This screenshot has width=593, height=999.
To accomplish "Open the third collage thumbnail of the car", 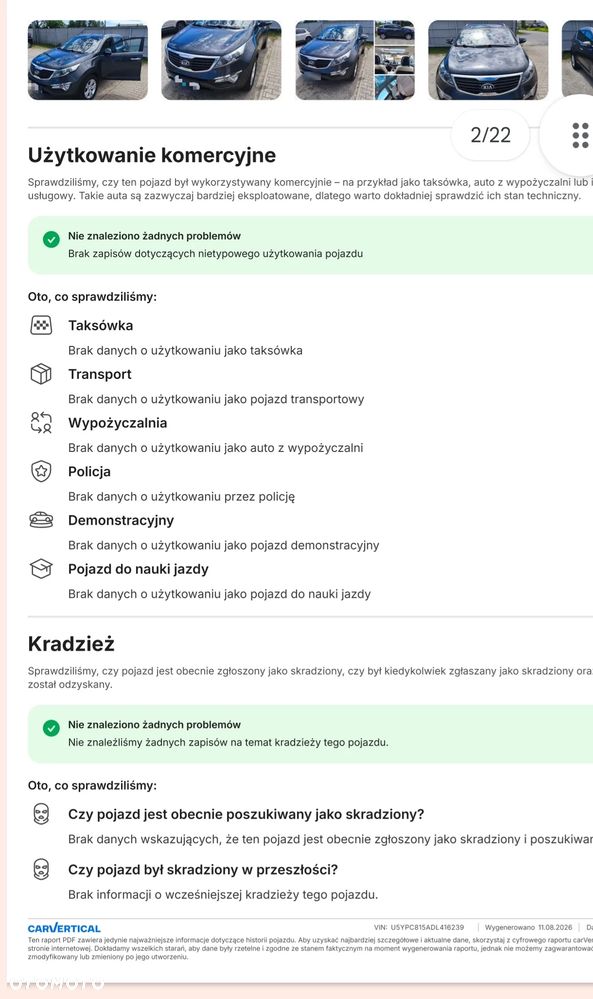I will pos(355,60).
